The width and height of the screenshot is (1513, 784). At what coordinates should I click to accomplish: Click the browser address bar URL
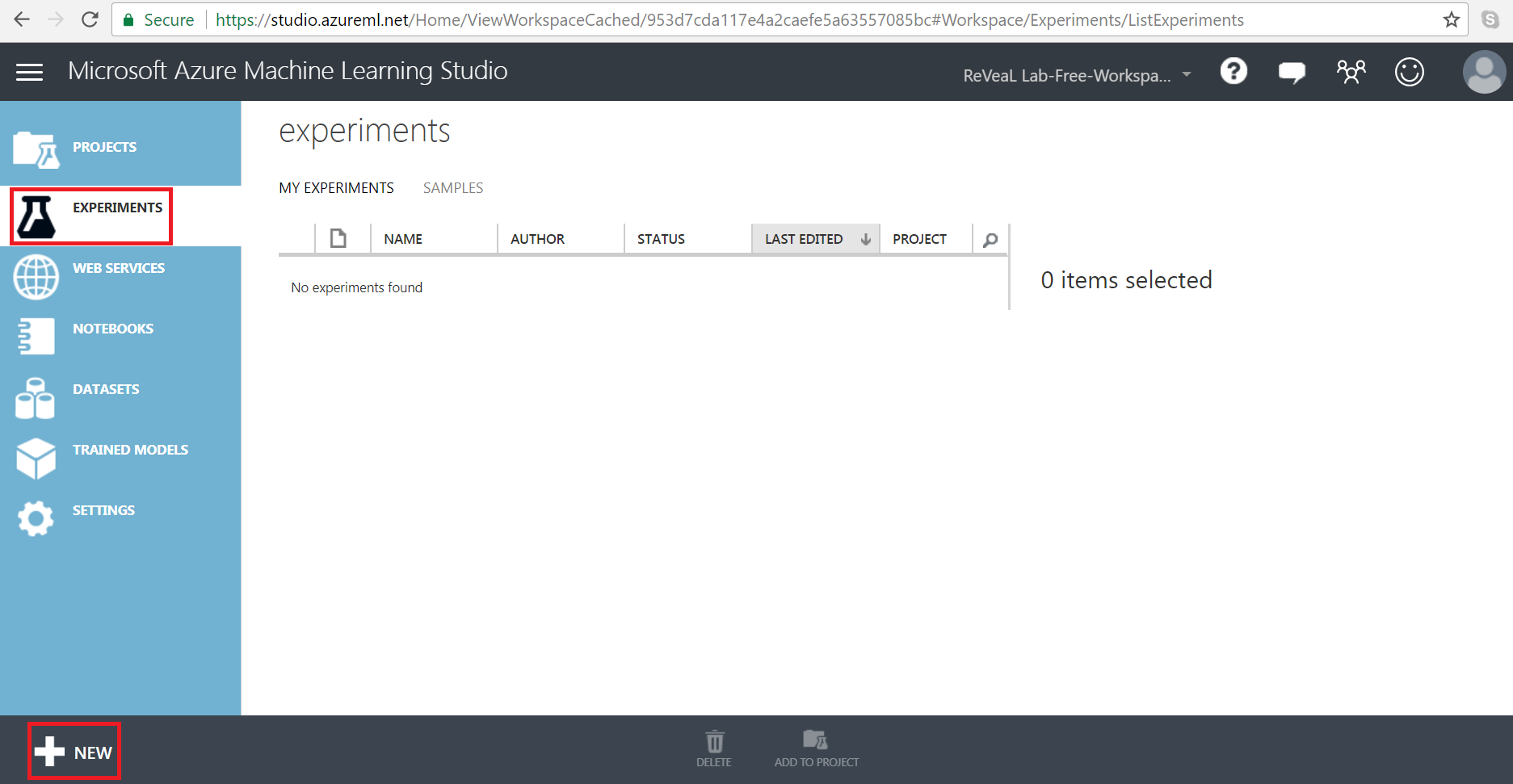(729, 20)
